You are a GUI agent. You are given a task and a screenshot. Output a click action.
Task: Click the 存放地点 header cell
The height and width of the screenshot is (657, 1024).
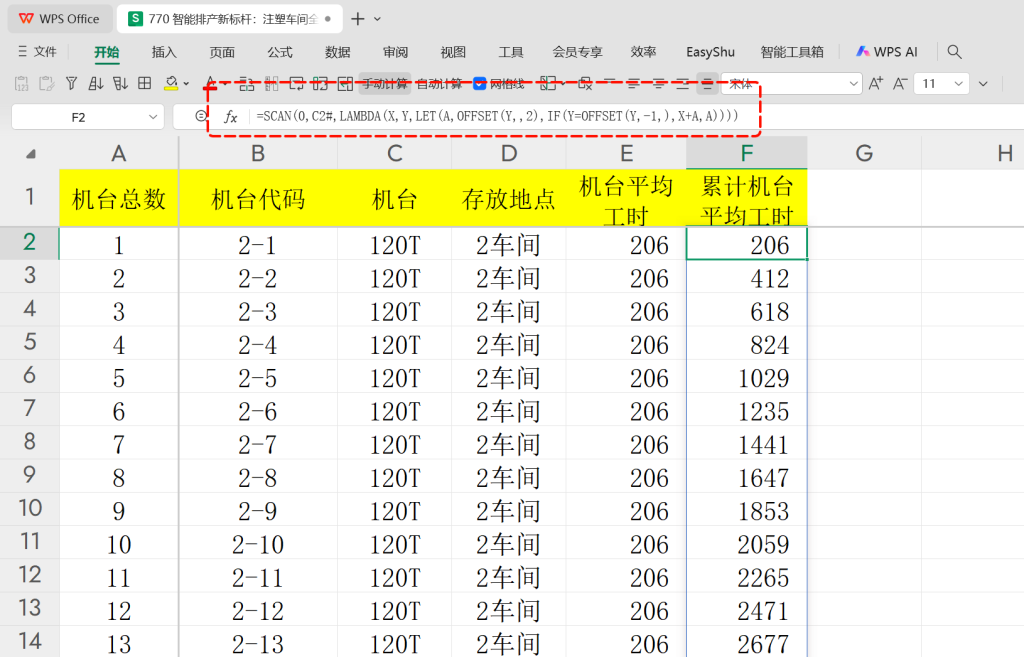pyautogui.click(x=509, y=199)
